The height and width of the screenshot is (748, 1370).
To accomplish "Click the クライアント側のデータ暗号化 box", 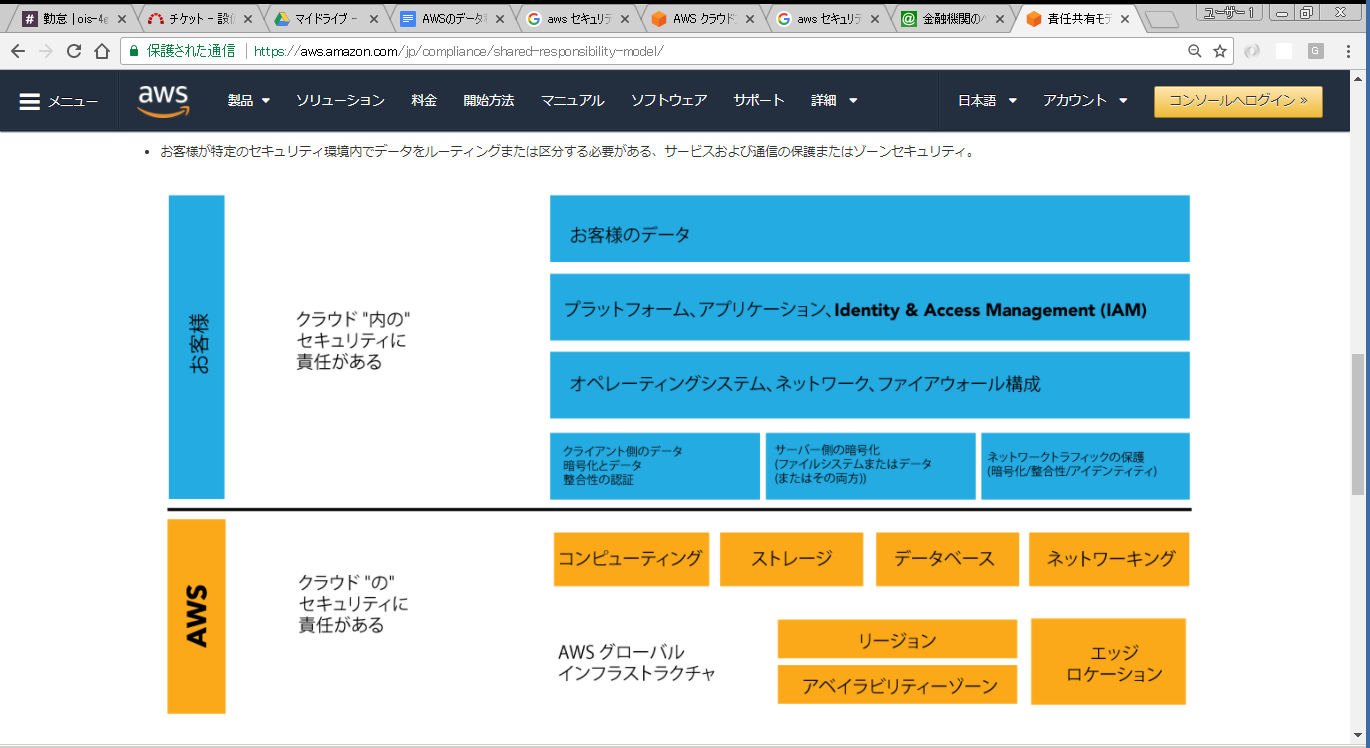I will [x=655, y=466].
